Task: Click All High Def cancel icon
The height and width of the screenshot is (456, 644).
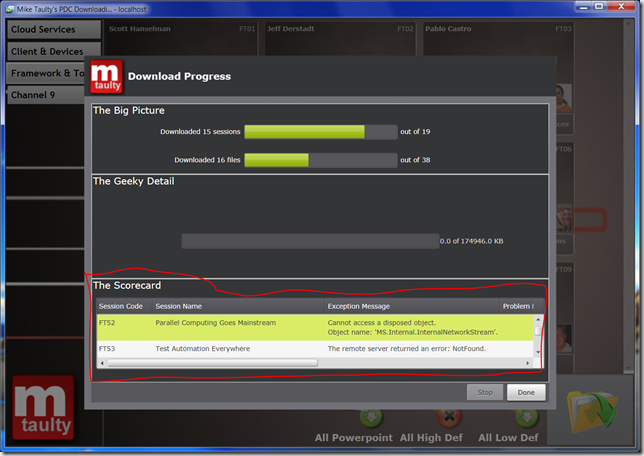Action: coord(449,418)
